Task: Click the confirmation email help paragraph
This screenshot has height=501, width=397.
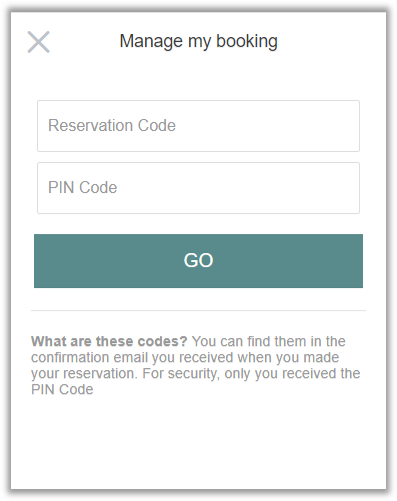Action: click(x=196, y=365)
